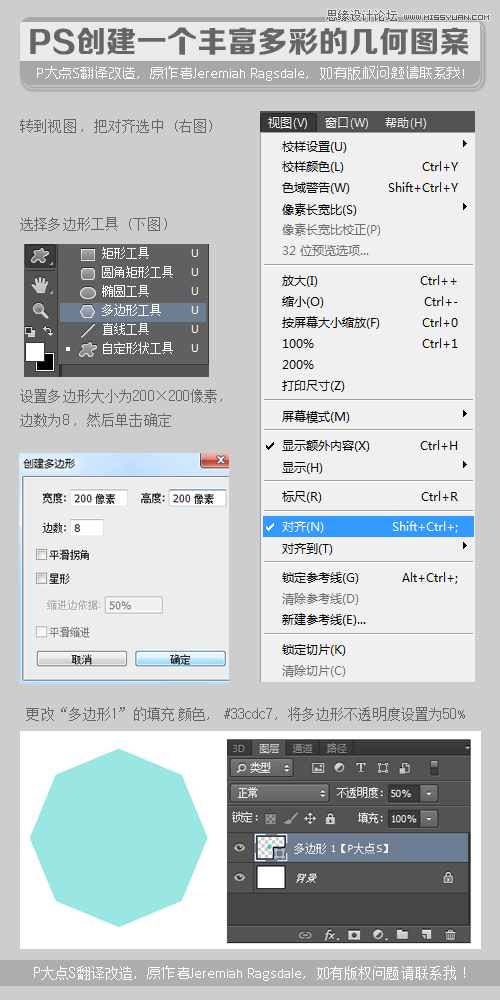Image resolution: width=500 pixels, height=1000 pixels.
Task: Select the Zoom magnifier tool
Action: pyautogui.click(x=40, y=311)
